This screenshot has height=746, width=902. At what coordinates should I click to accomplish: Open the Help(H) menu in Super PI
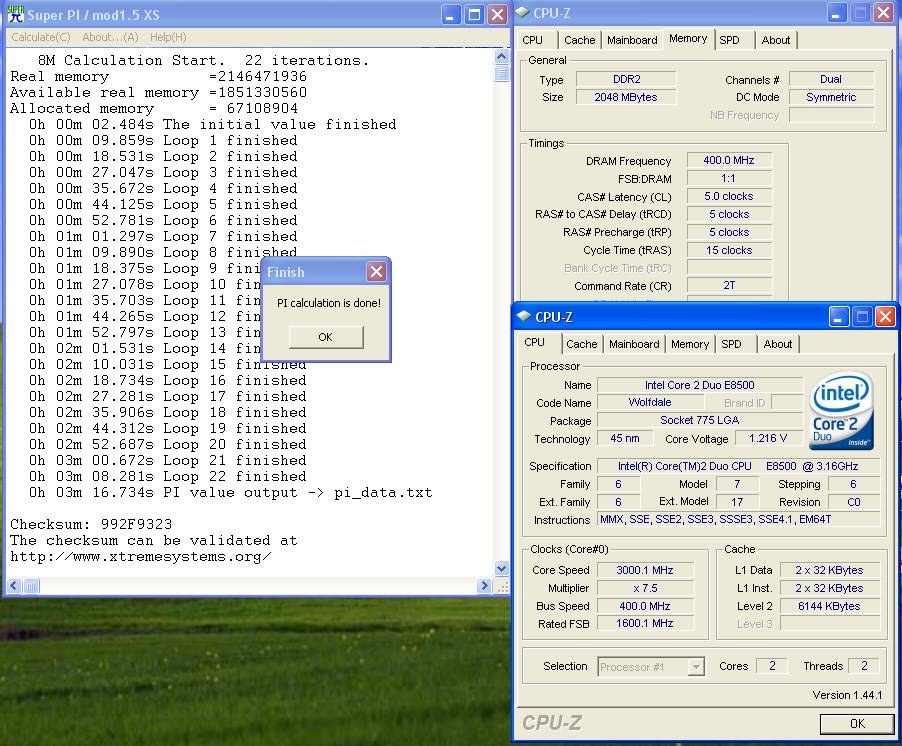(168, 37)
